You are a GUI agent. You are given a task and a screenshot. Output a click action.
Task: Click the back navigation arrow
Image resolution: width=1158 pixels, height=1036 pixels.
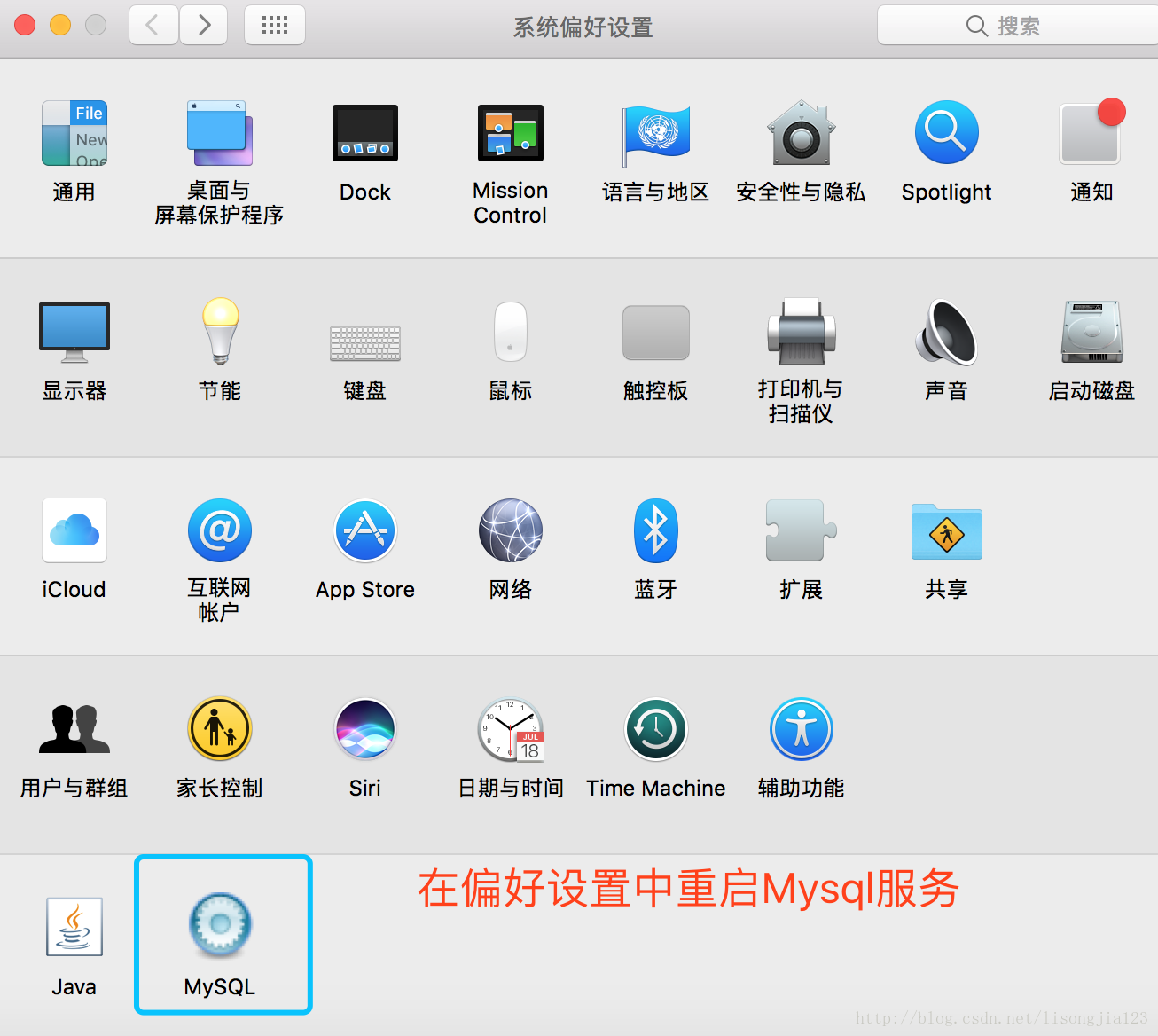coord(153,25)
